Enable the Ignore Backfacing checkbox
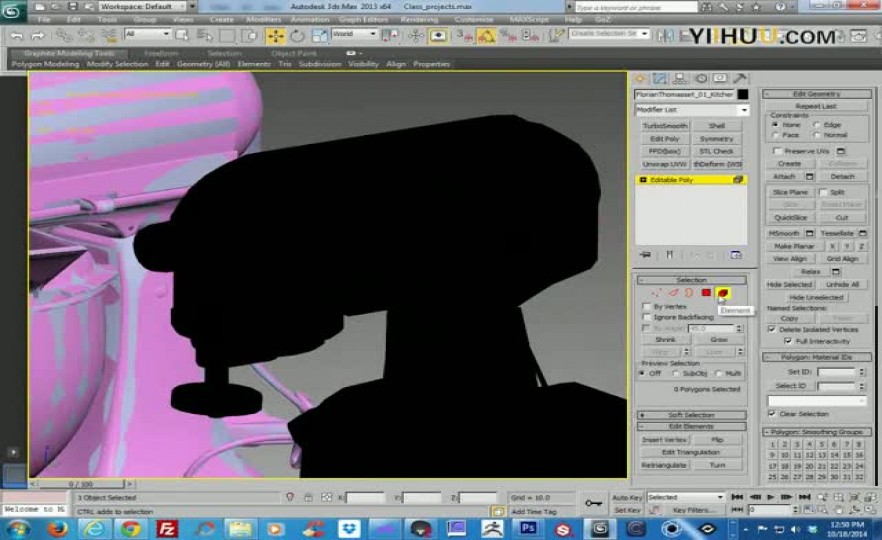The image size is (882, 540). click(x=646, y=317)
